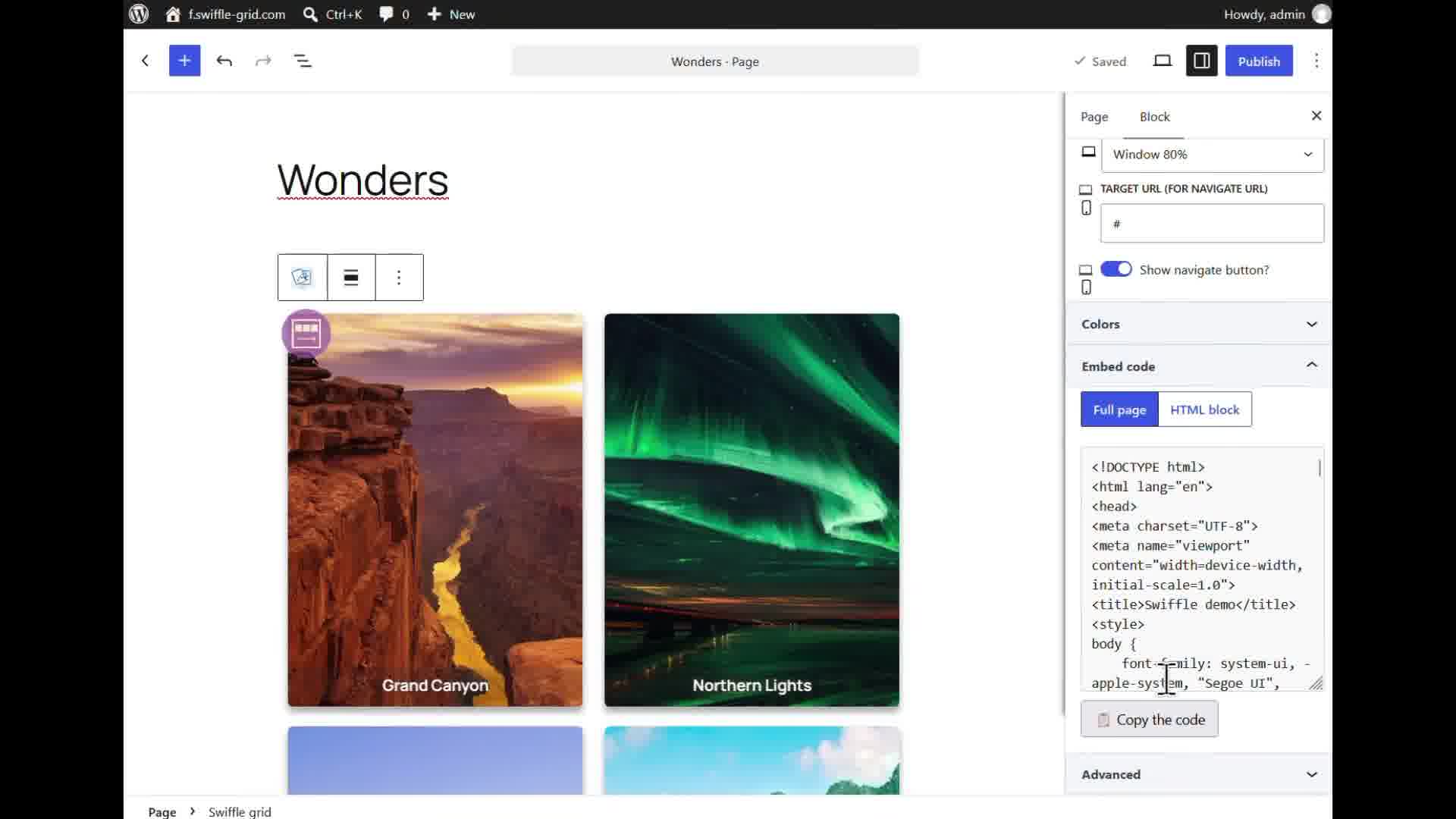Open the Howdy, admin account menu
1456x819 pixels.
click(x=1277, y=14)
